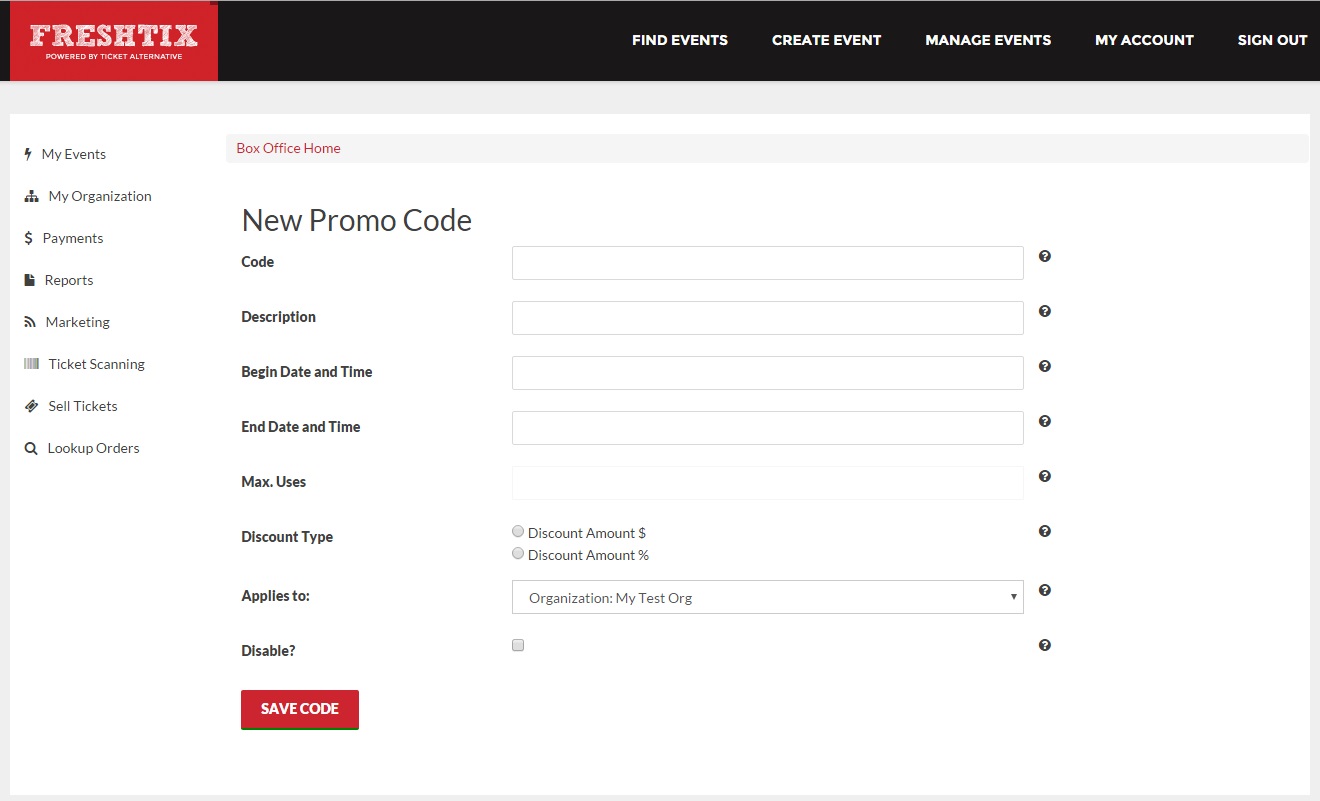Click the Ticket Scanning barcode icon
Image resolution: width=1320 pixels, height=801 pixels.
(x=31, y=364)
